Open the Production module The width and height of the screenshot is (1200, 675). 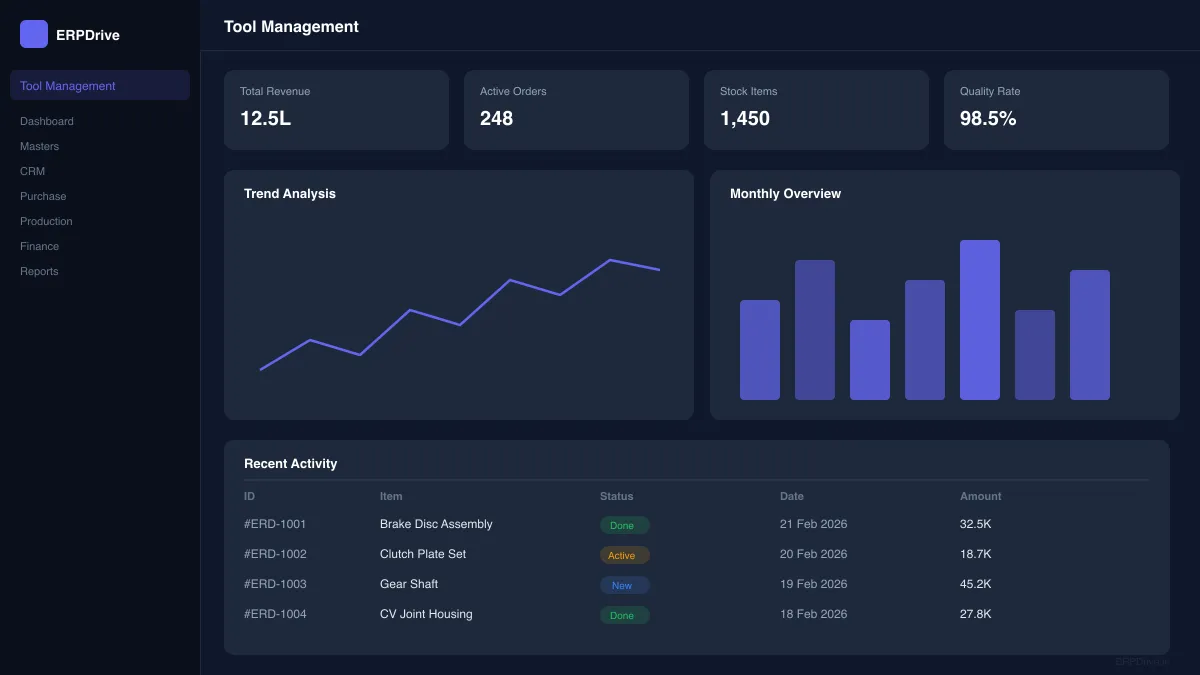46,221
